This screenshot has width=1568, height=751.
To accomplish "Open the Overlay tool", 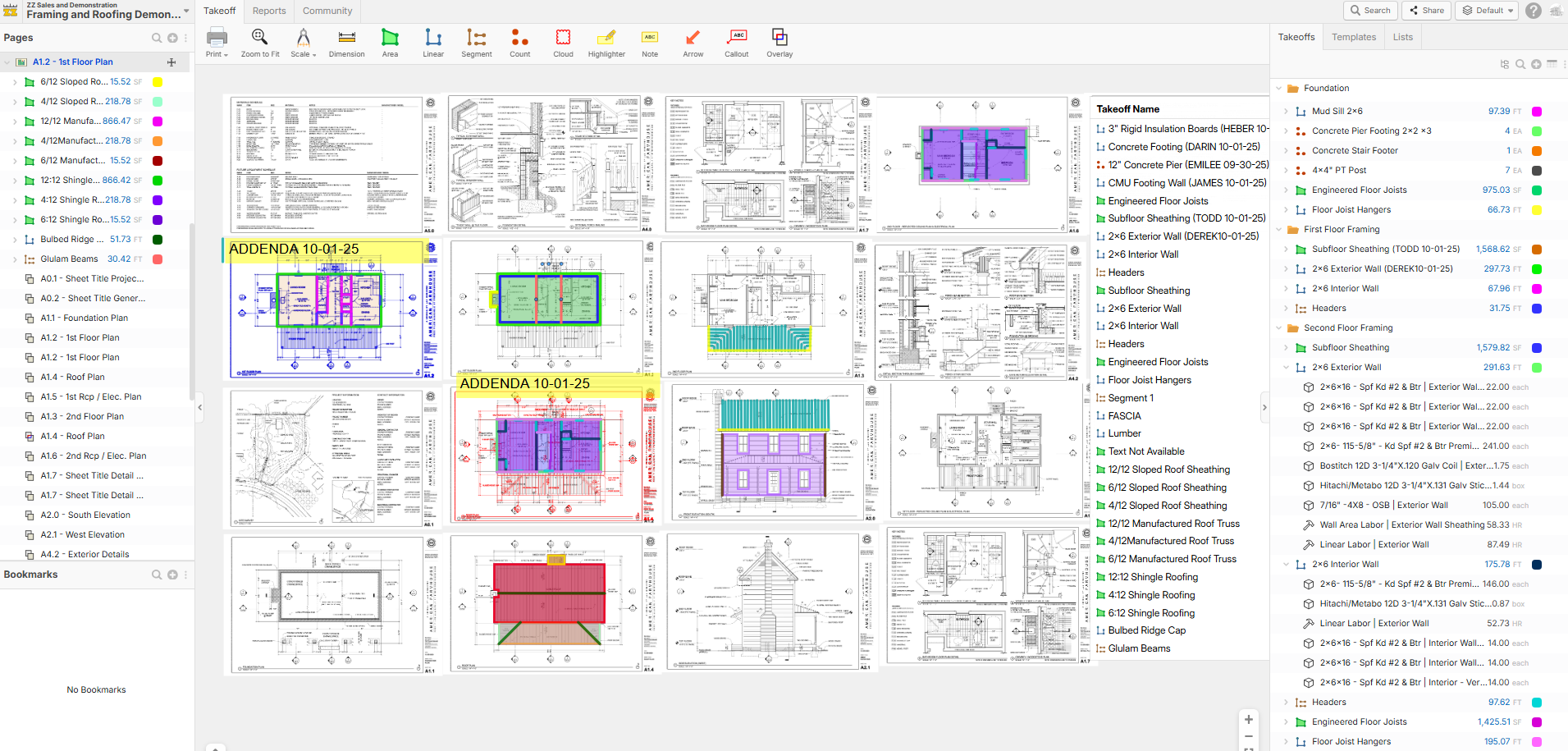I will [x=779, y=43].
